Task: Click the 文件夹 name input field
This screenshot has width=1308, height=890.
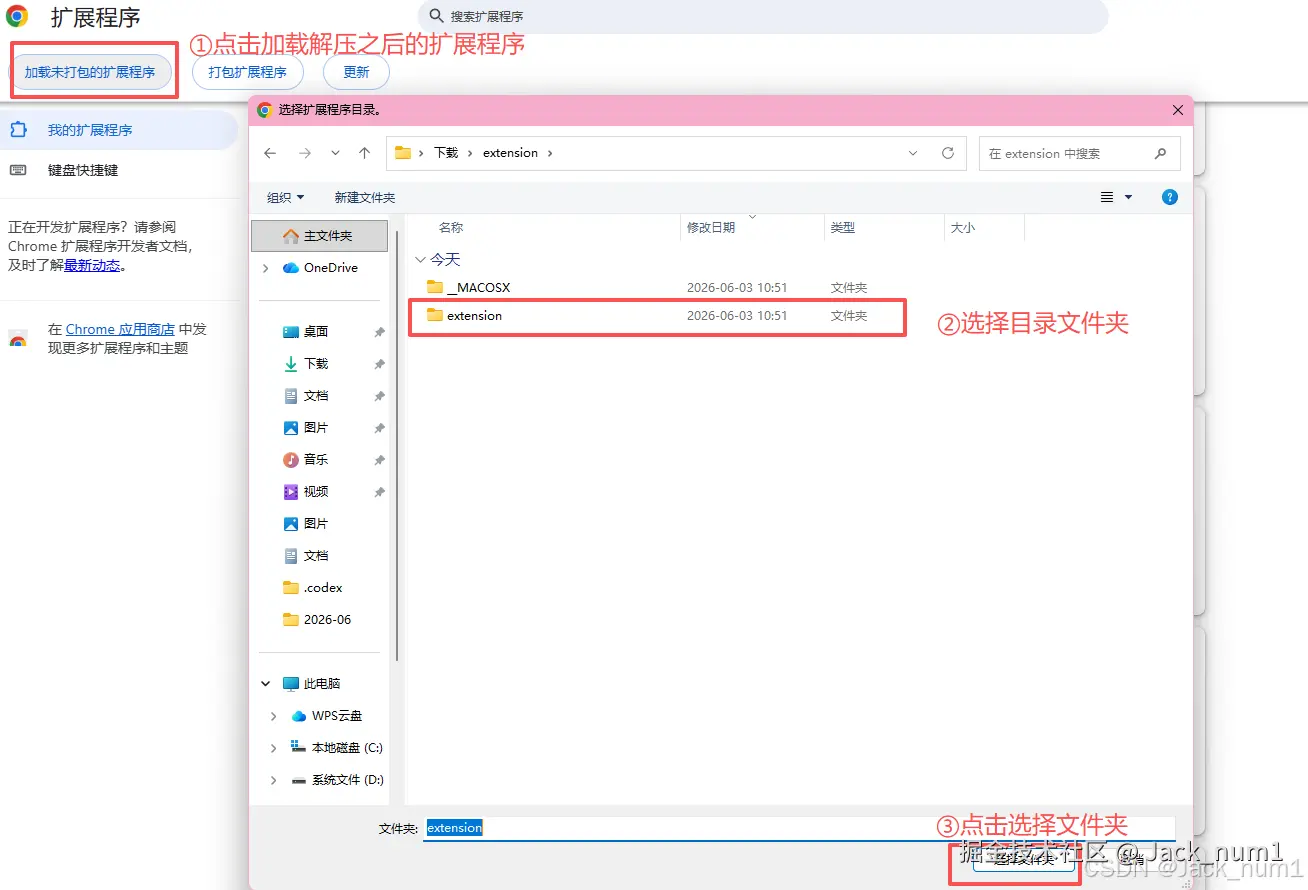Action: point(799,828)
